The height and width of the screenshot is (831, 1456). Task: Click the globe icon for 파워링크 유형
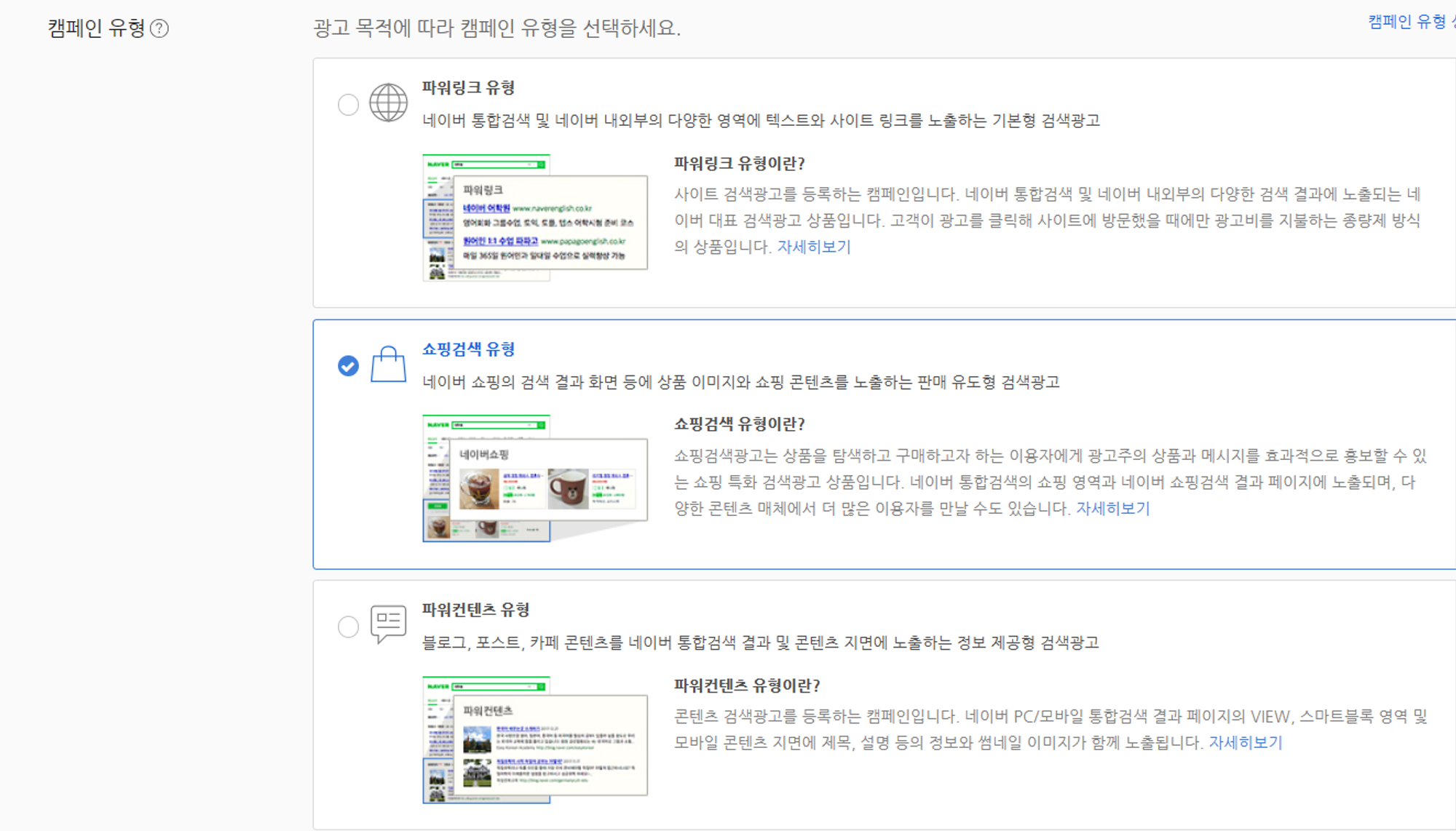tap(388, 103)
